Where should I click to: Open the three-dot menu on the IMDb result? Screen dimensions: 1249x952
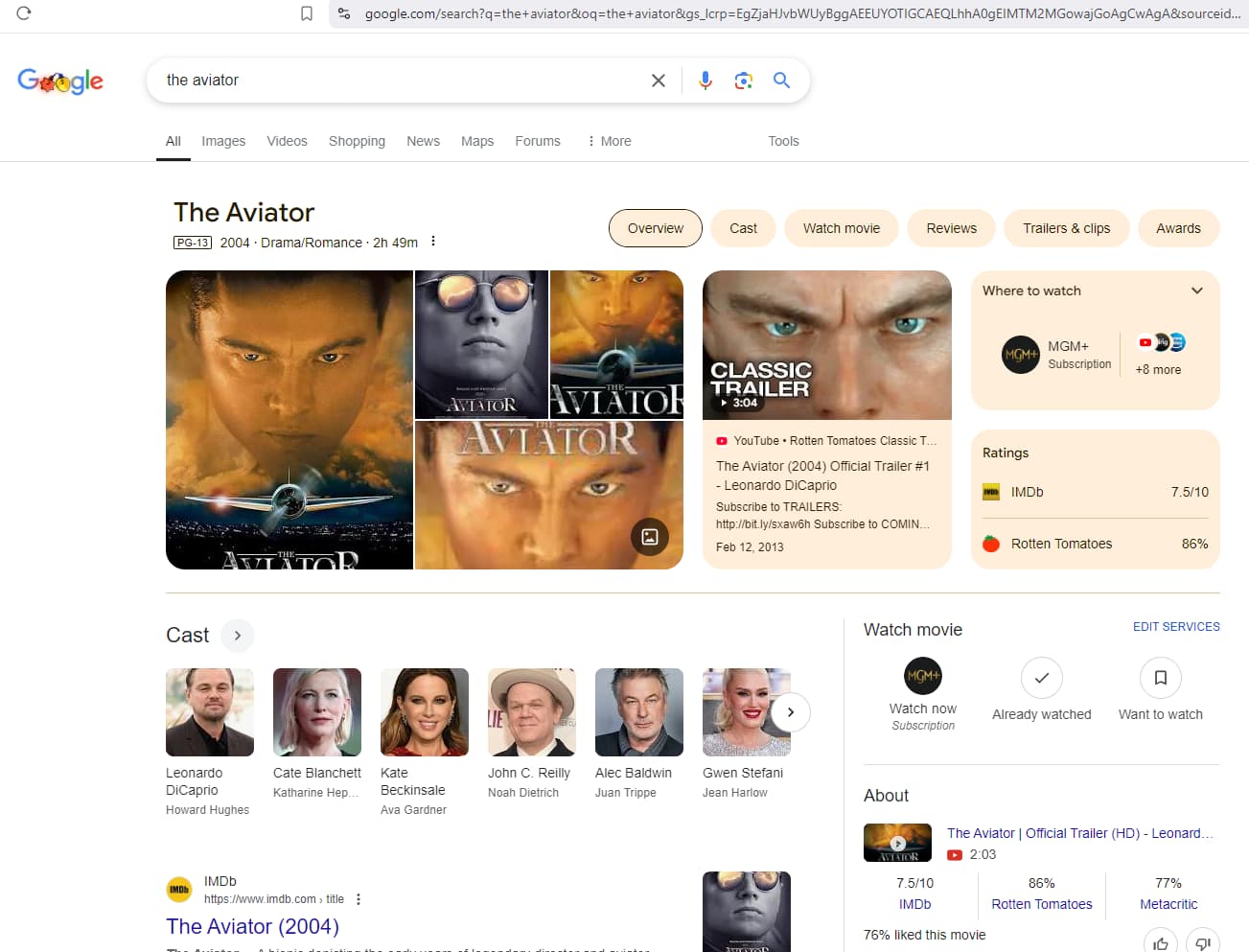tap(359, 899)
